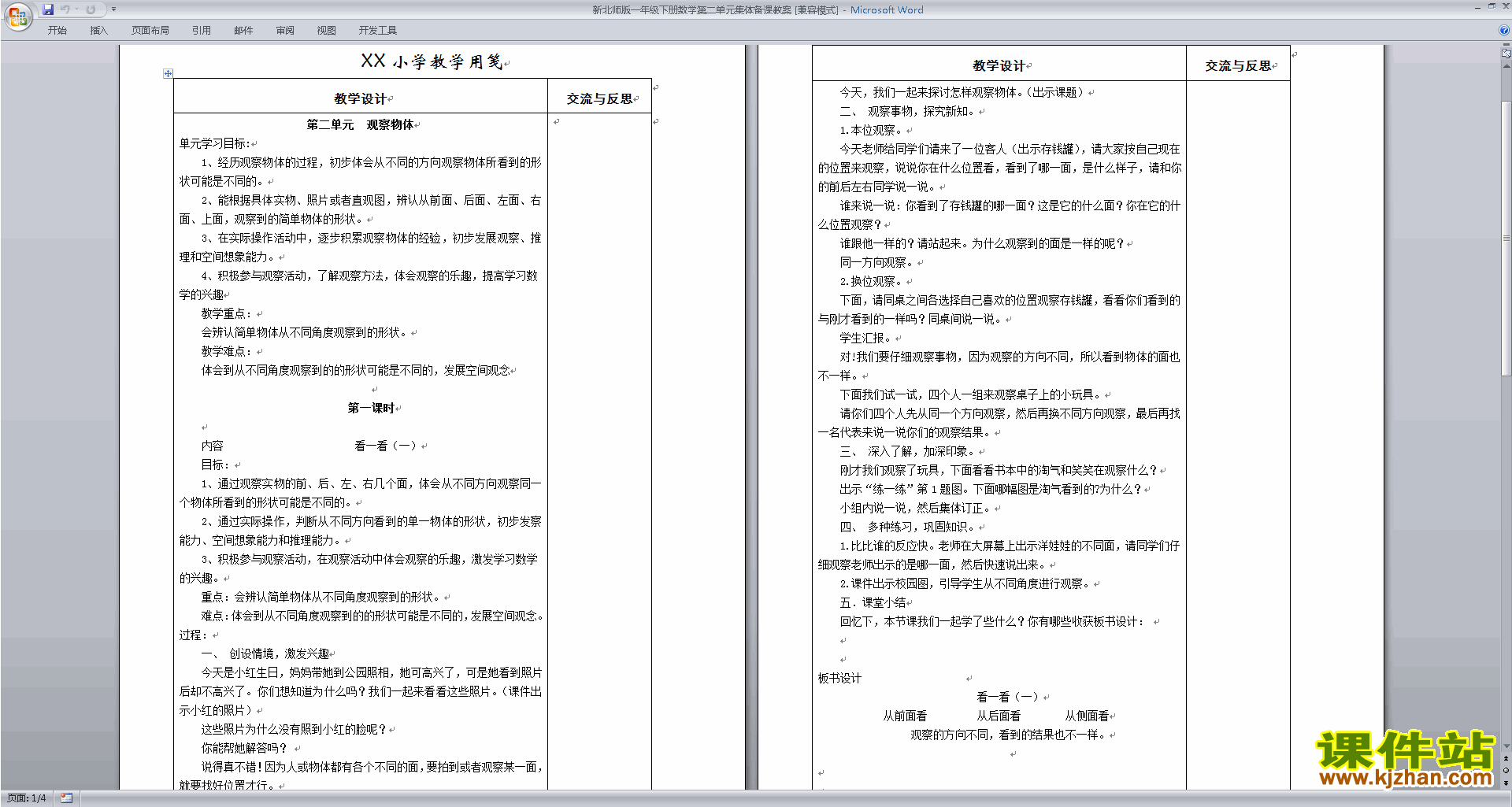Open the 邮件 ribbon tab

(243, 31)
